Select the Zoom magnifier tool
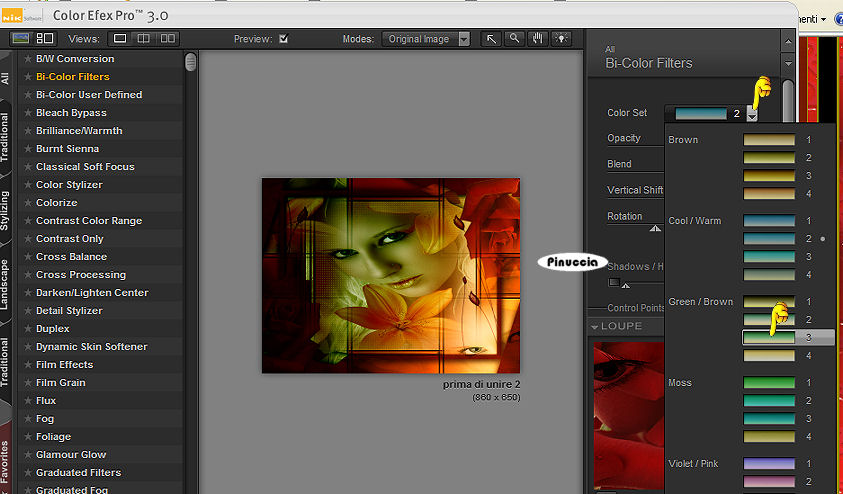This screenshot has height=494, width=843. pyautogui.click(x=515, y=39)
